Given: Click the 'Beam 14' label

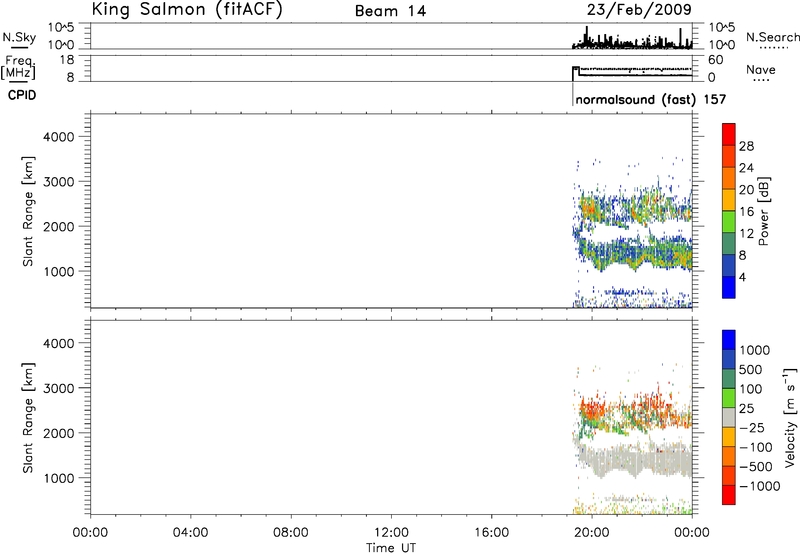Looking at the screenshot, I should 390,11.
